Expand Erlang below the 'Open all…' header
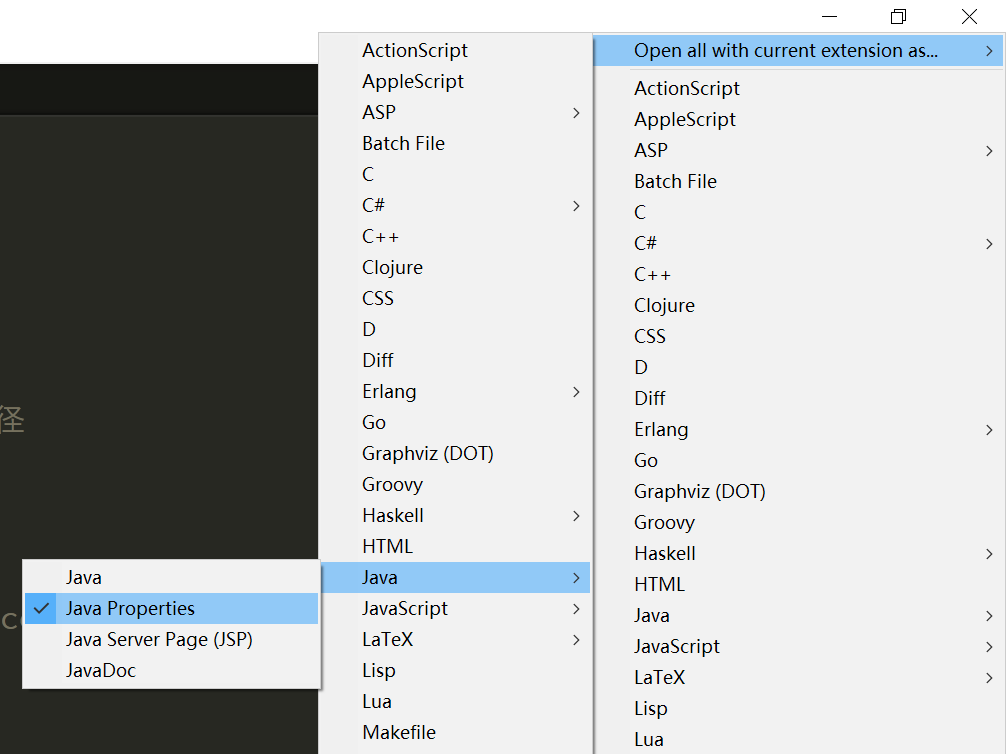This screenshot has height=754, width=1006. [798, 429]
